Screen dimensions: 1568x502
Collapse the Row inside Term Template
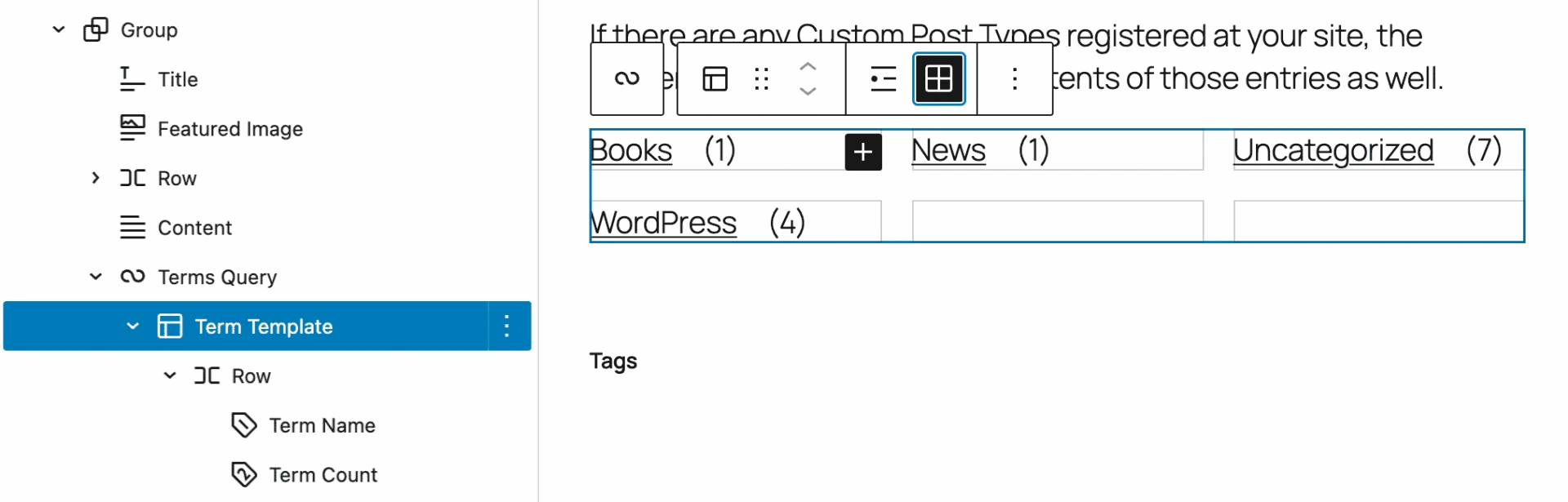(170, 375)
